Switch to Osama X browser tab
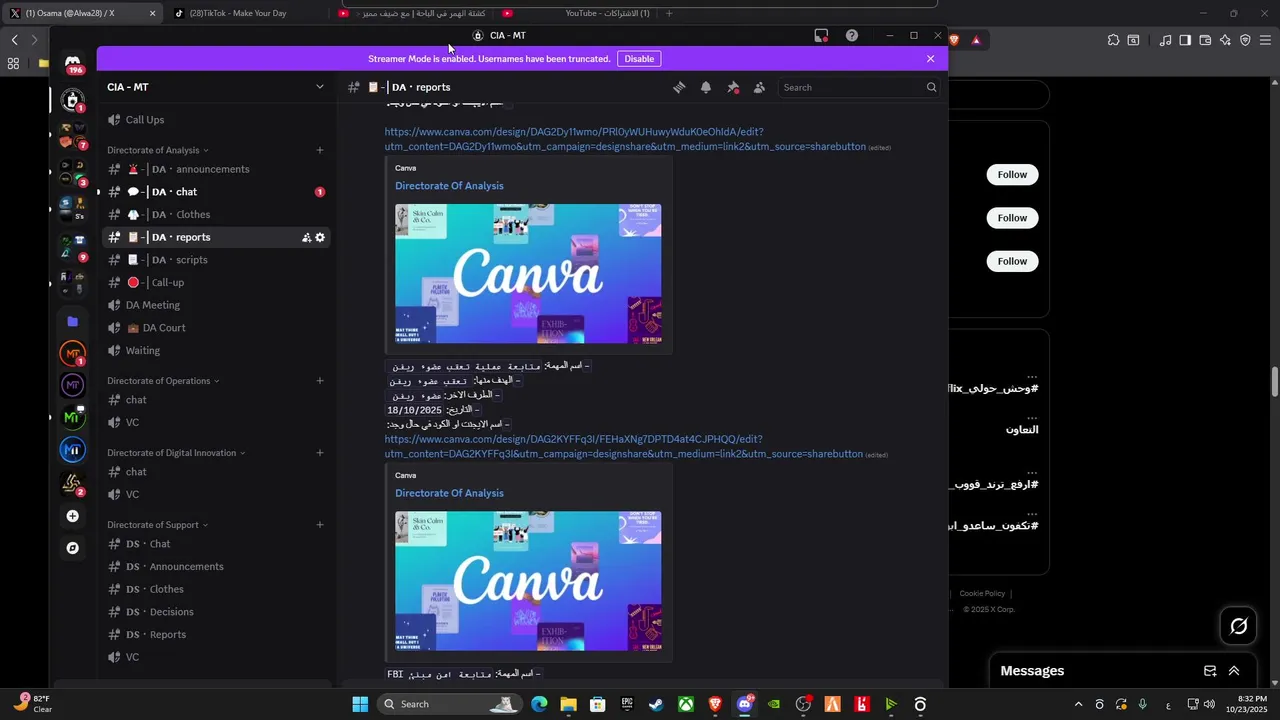The height and width of the screenshot is (720, 1280). [83, 13]
